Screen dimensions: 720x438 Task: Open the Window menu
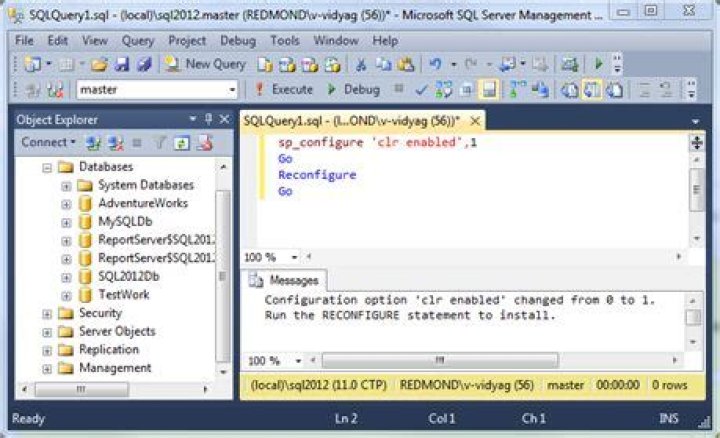336,40
